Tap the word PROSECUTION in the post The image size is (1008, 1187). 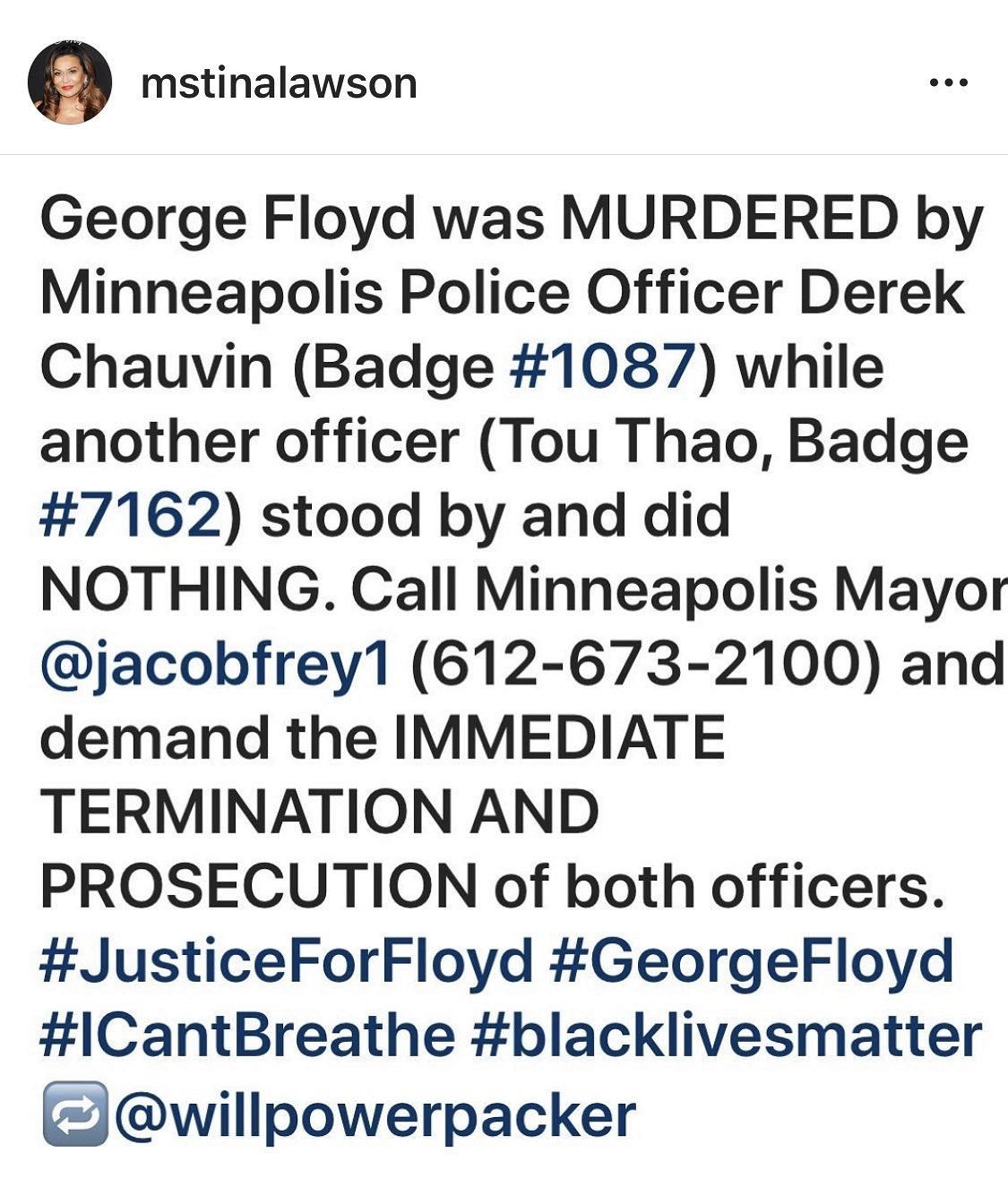(x=259, y=887)
